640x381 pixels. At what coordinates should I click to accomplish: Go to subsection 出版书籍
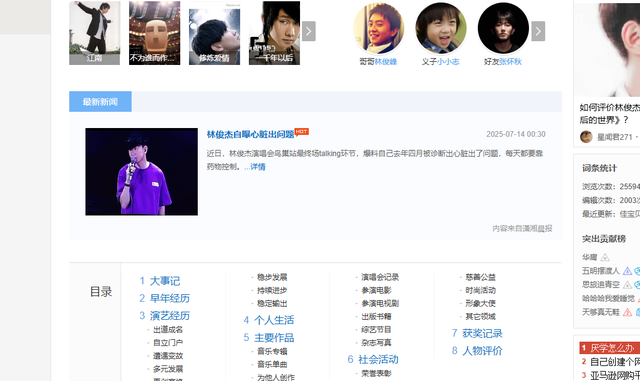(x=376, y=316)
